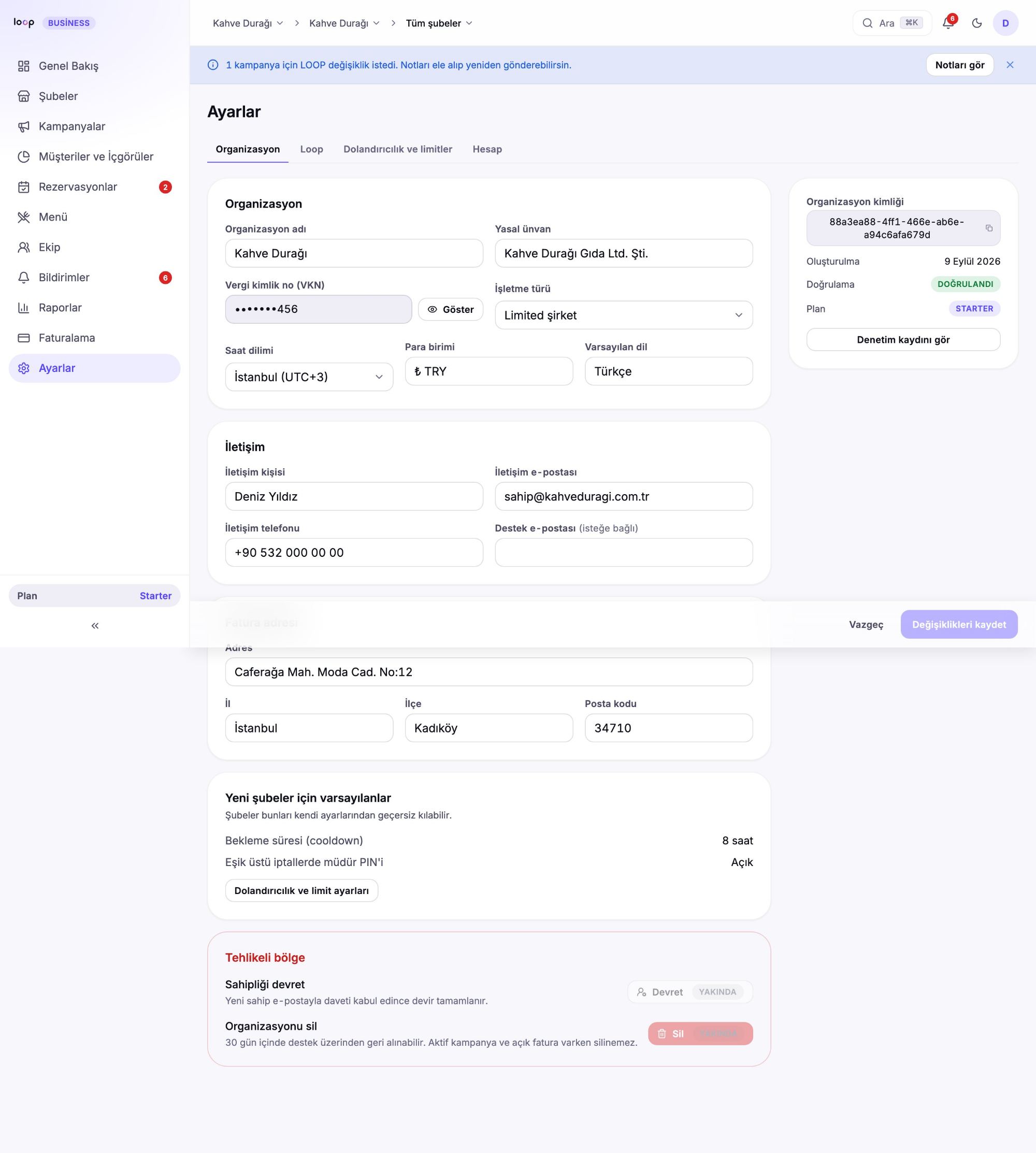
Task: Open Dolandırıcılık ve limitler tab
Action: point(398,149)
